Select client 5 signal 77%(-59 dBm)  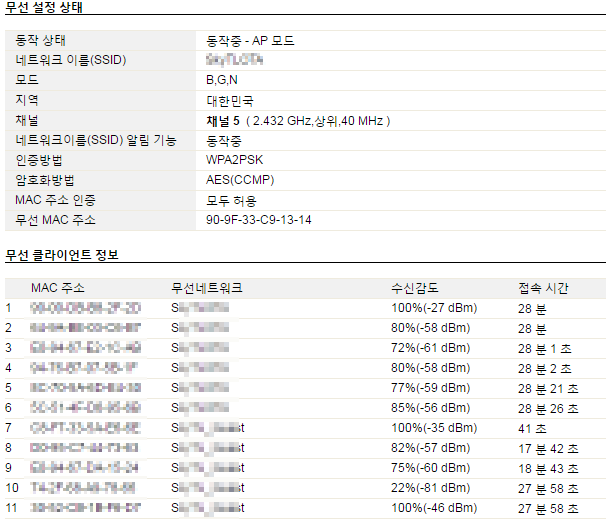point(430,388)
